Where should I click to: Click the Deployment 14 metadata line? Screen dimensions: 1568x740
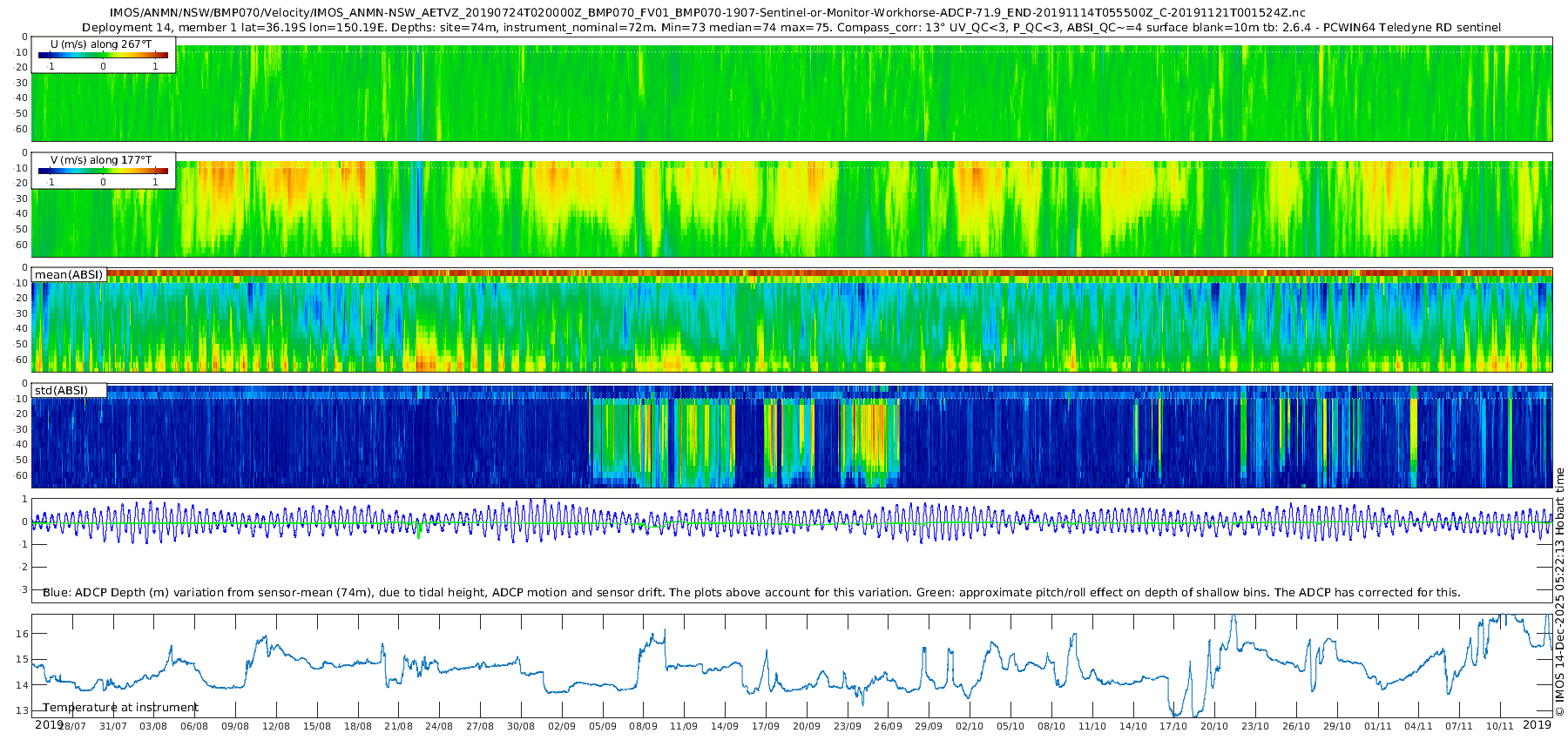click(791, 28)
